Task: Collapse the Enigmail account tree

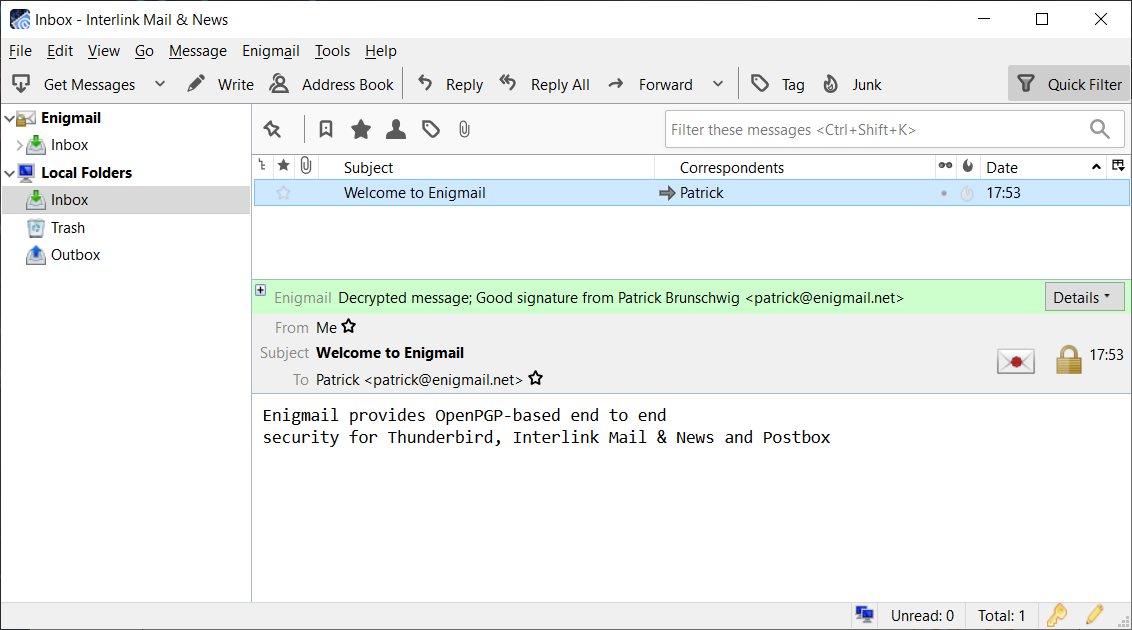Action: 9,118
